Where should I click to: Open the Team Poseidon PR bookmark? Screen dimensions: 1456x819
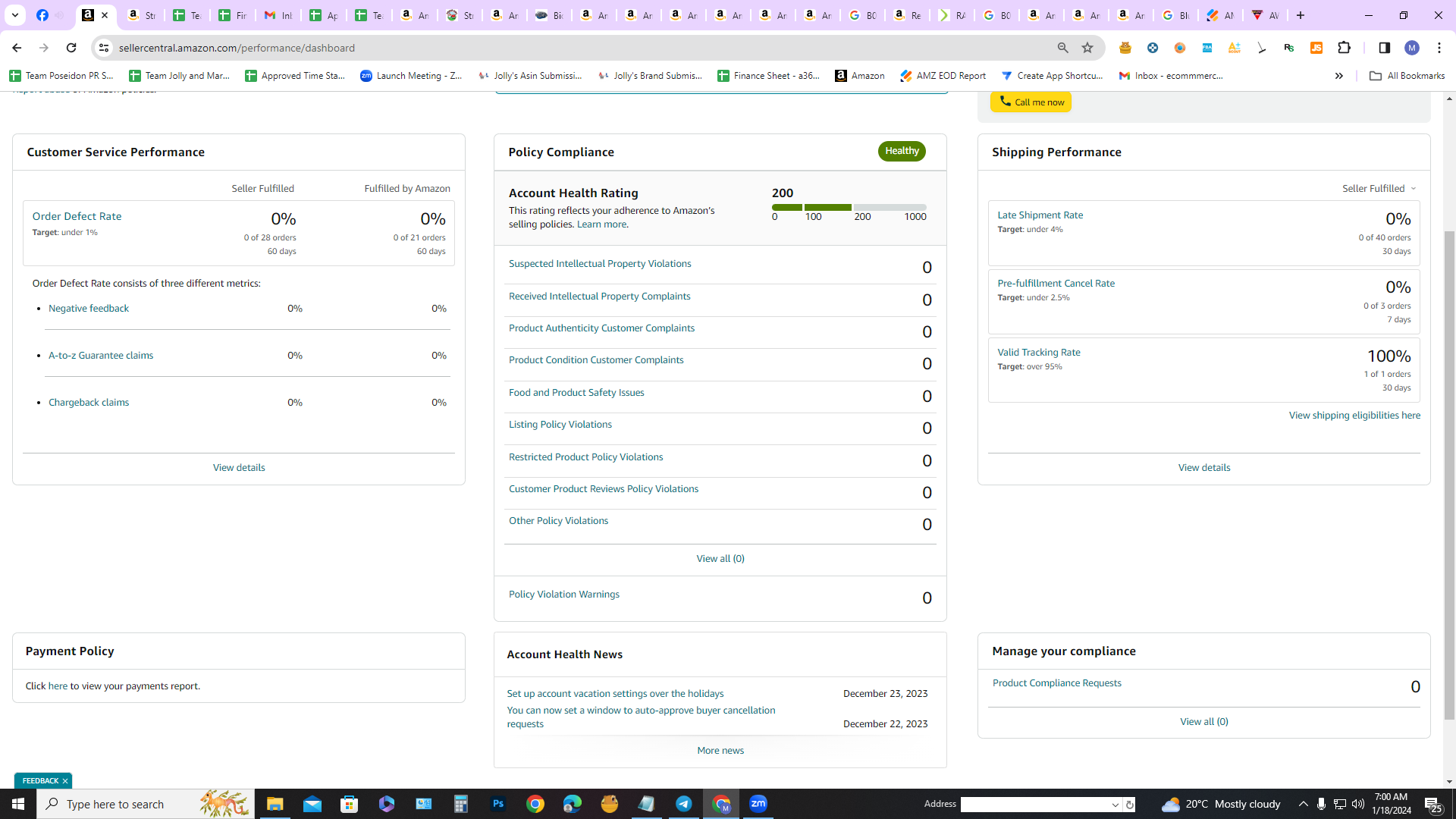coord(61,76)
